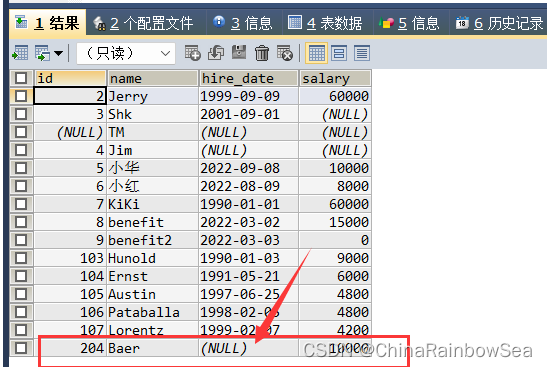547x367 pixels.
Task: Sort by the id column header
Action: coord(70,78)
